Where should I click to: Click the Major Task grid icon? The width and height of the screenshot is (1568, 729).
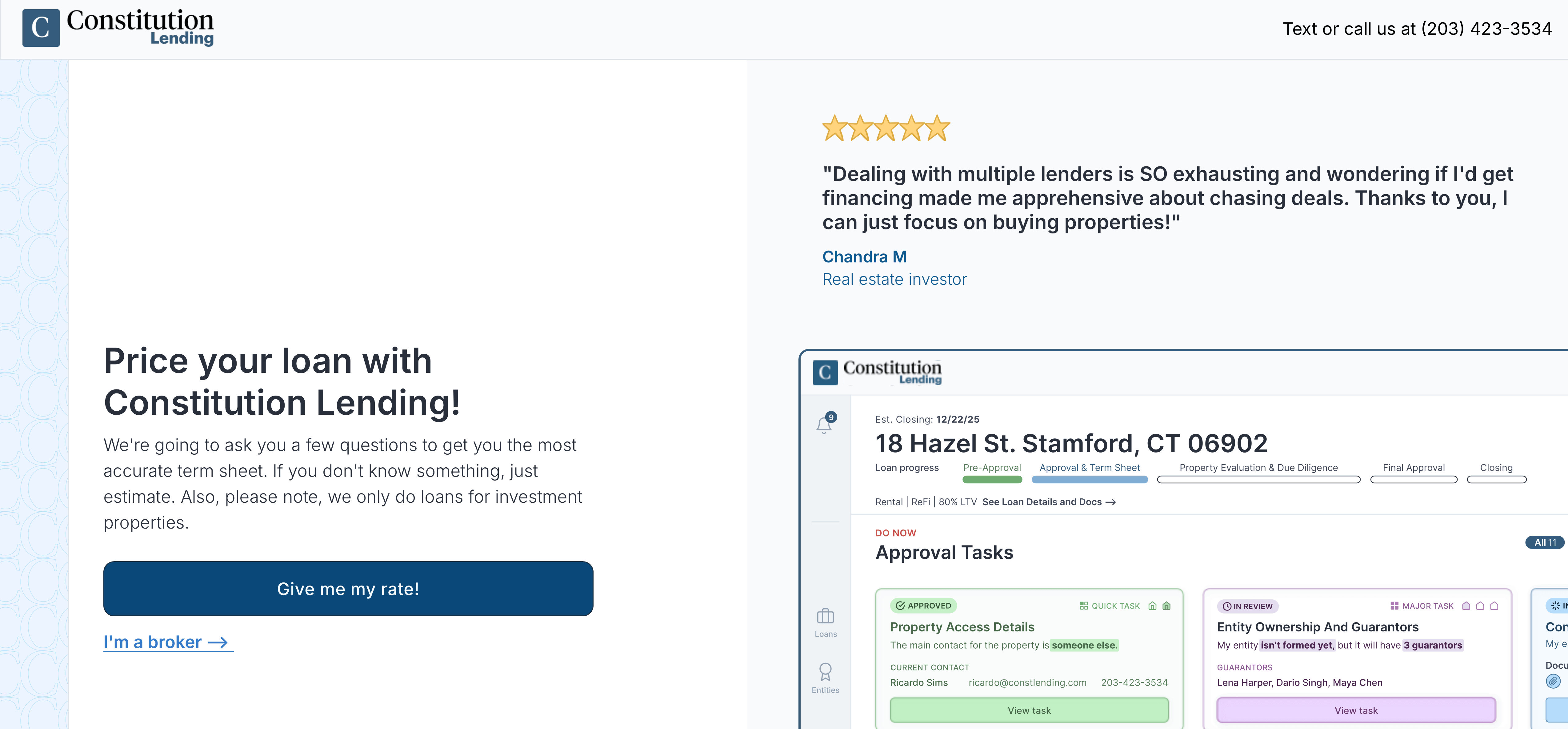(x=1394, y=606)
